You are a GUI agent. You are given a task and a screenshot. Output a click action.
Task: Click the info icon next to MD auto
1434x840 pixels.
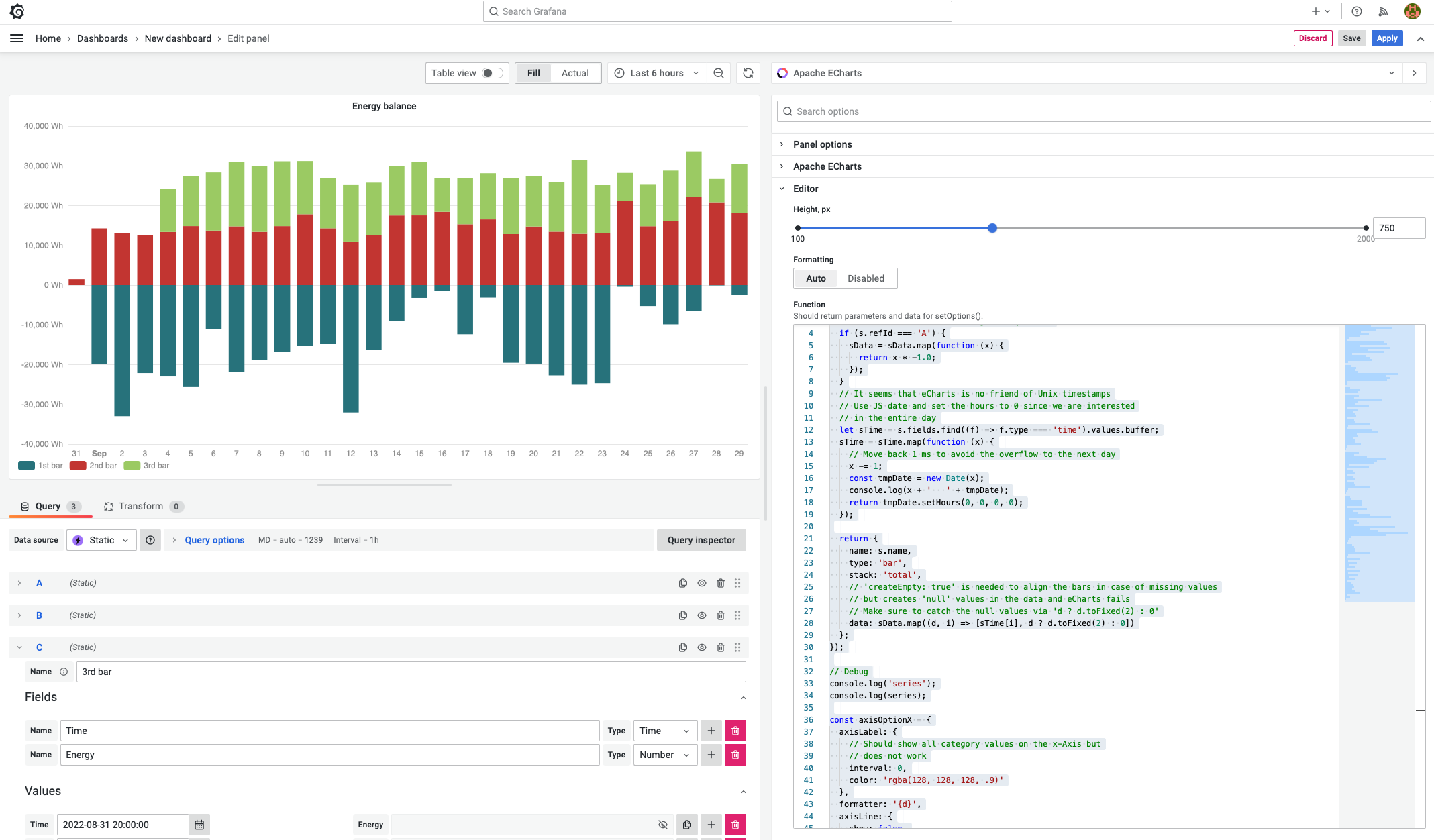pos(150,539)
